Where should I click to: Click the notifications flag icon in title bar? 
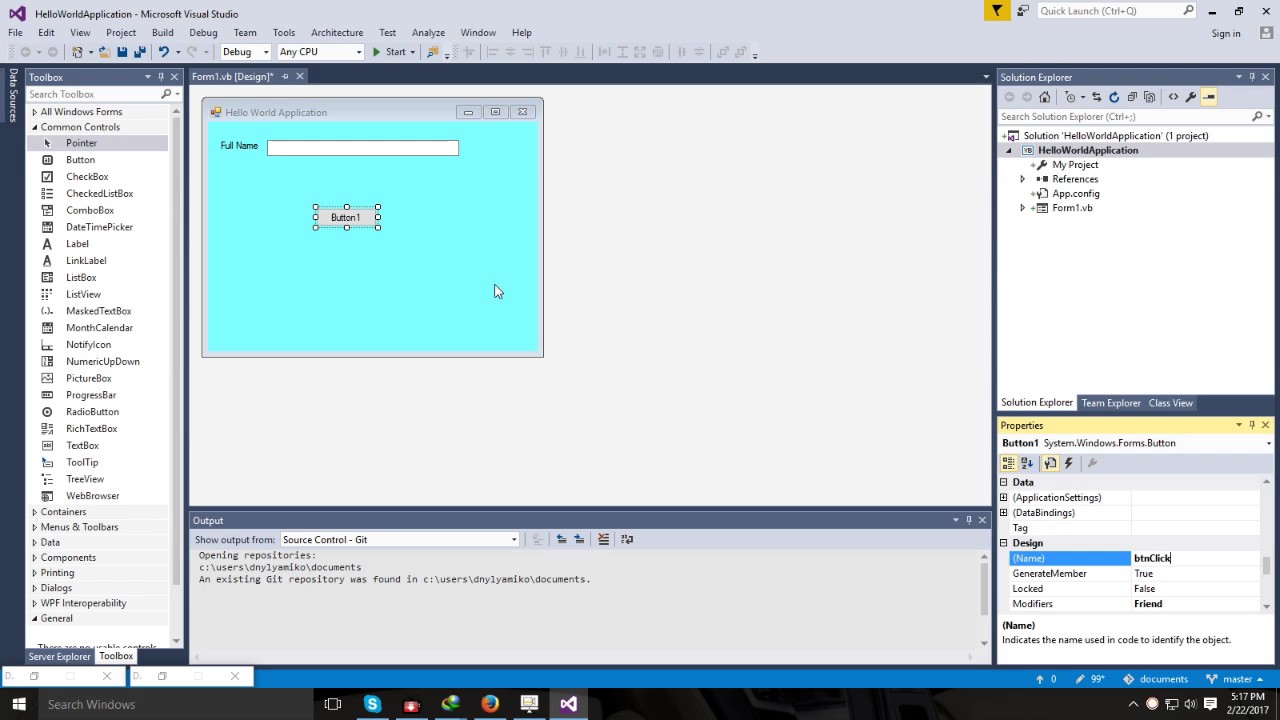(997, 11)
